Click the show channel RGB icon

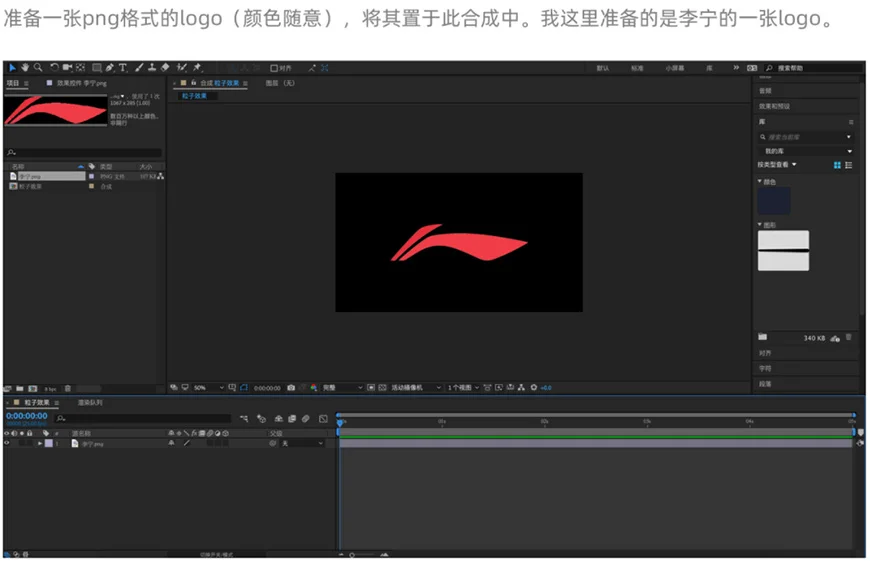tap(313, 387)
